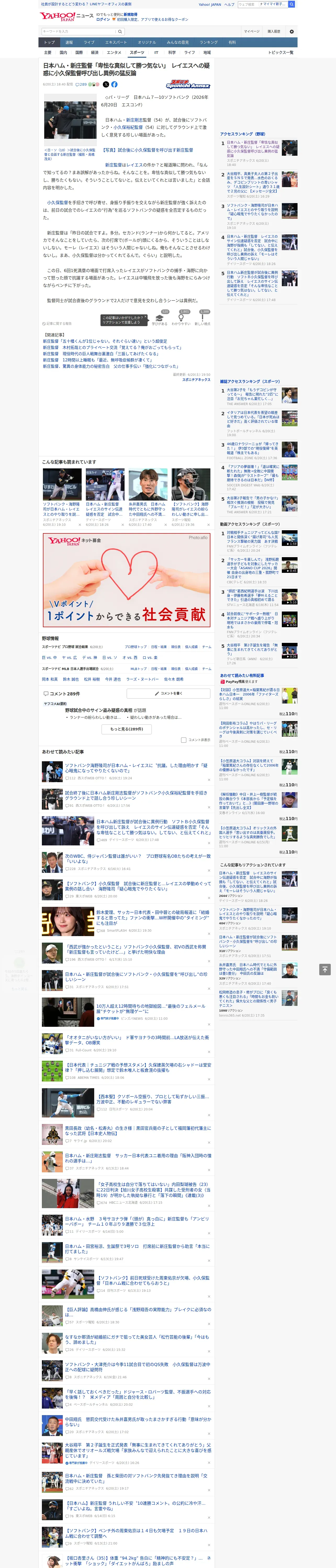Viewport: 336px width, 1568px height.
Task: Click the search magnifier button beside keyword field
Action: point(120,32)
